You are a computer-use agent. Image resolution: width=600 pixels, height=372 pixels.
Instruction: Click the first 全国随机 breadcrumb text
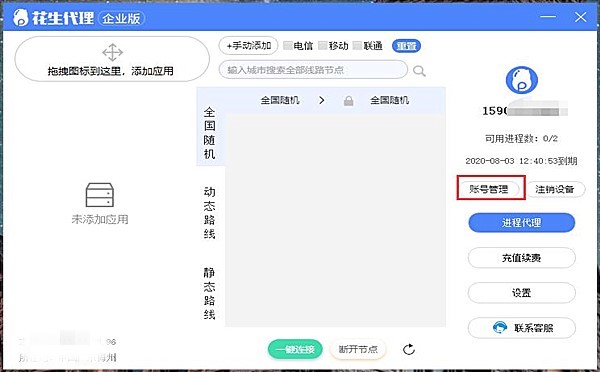(280, 100)
